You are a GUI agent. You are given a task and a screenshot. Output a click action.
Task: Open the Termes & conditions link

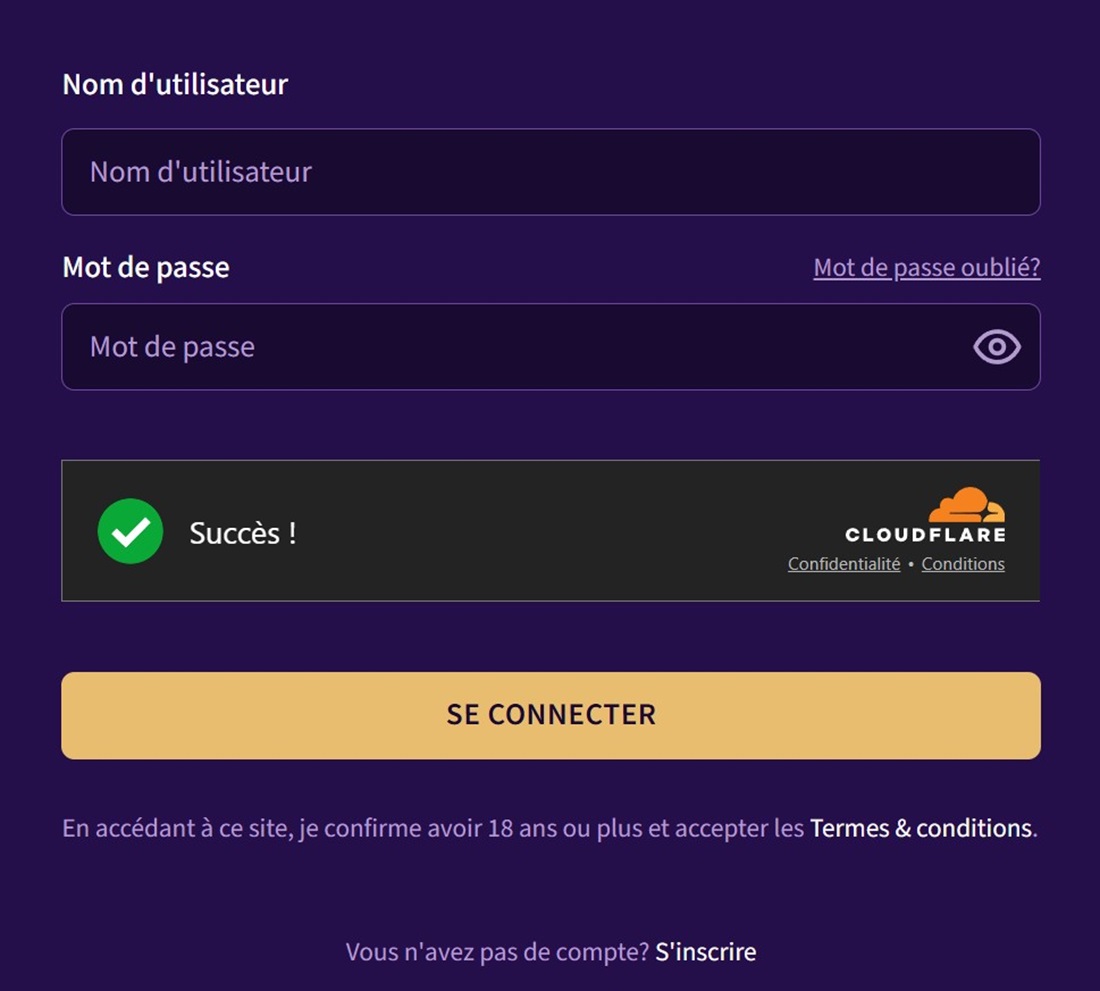[920, 828]
